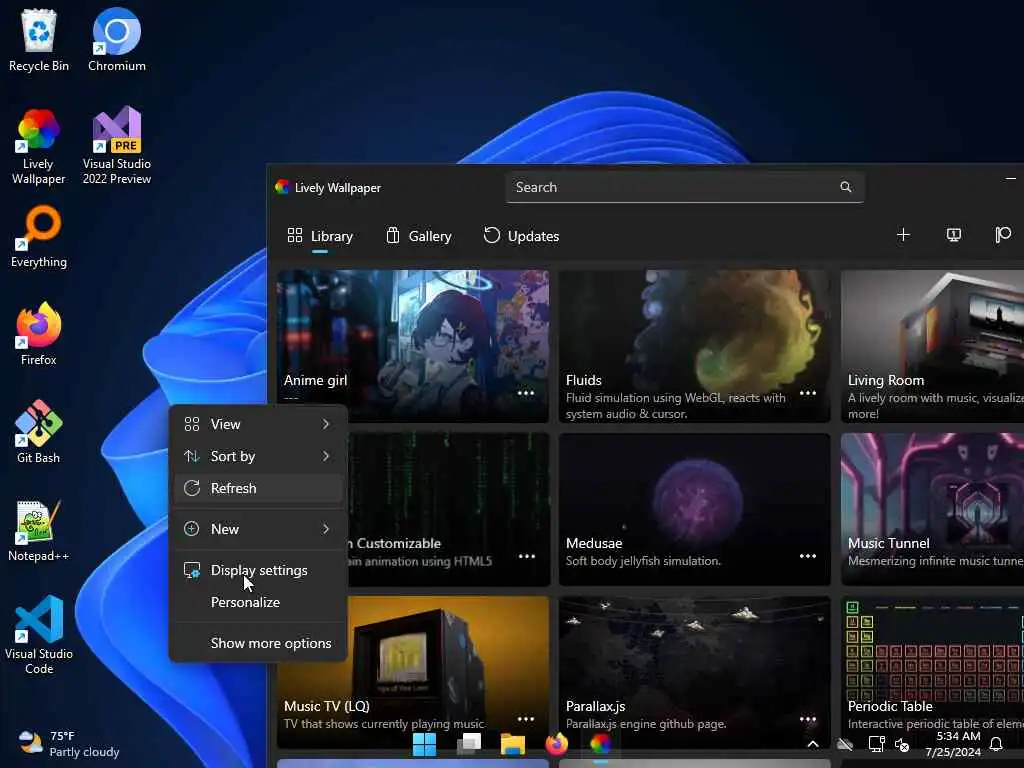1024x768 pixels.
Task: Open more options for Music TV (LQ)
Action: point(526,719)
